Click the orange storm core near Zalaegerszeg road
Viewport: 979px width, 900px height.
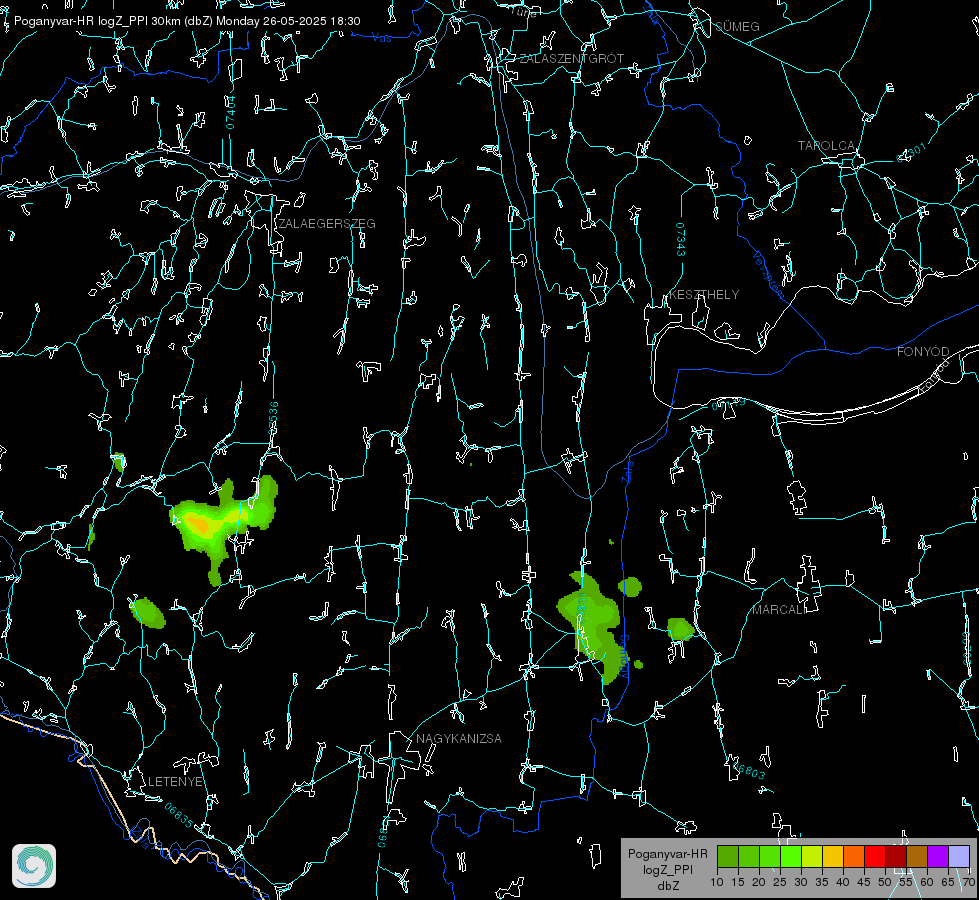point(200,523)
